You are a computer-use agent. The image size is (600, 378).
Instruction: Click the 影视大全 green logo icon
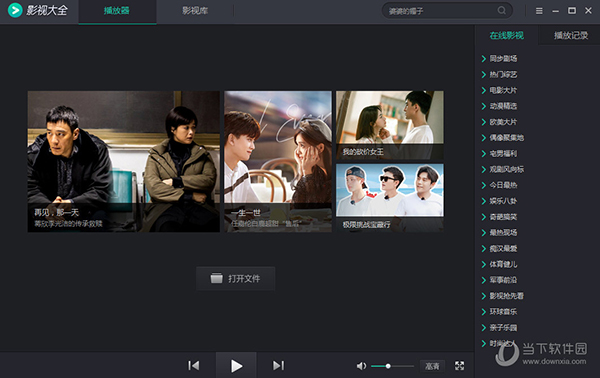tap(15, 10)
